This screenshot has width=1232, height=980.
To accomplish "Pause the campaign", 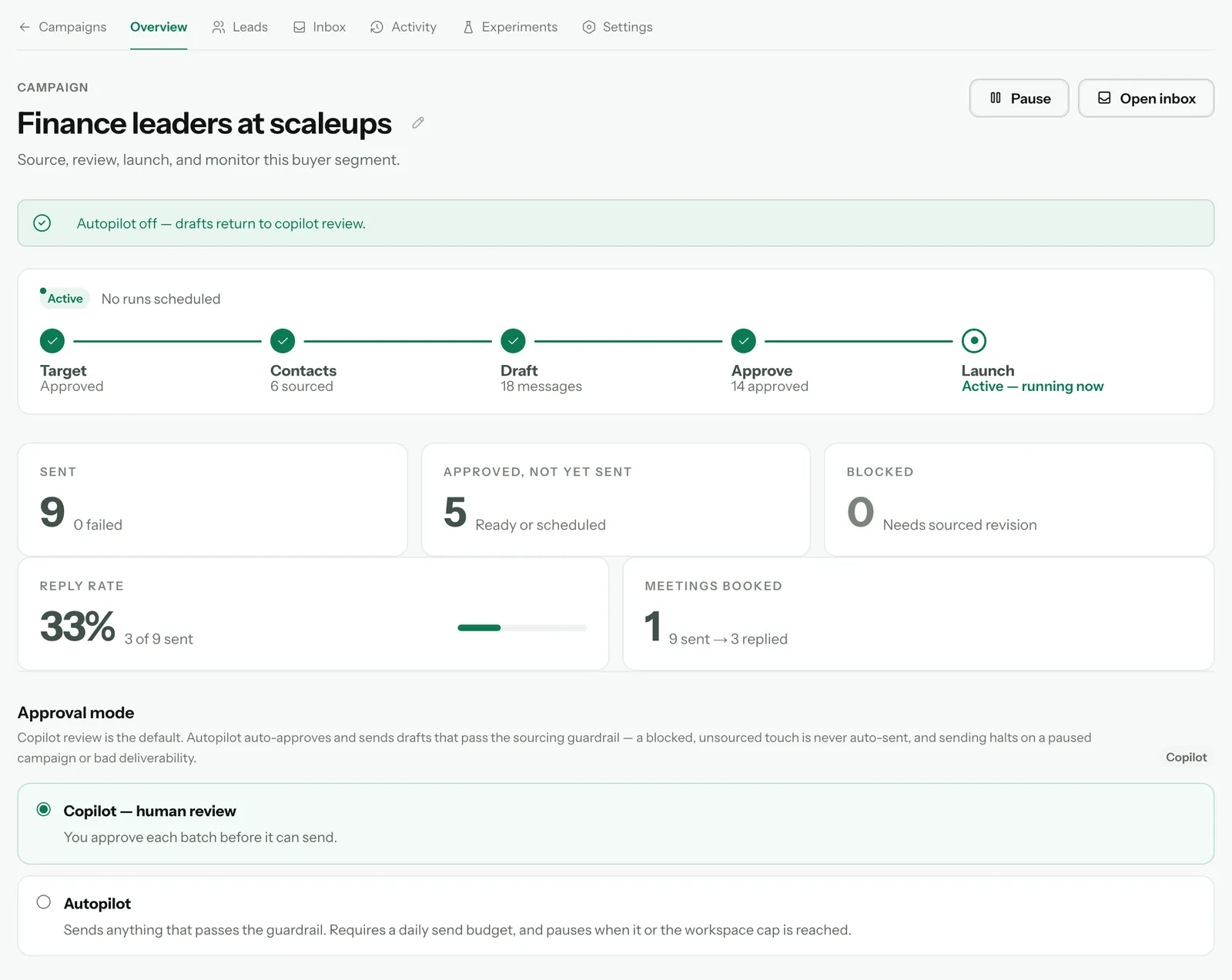I will tap(1019, 98).
